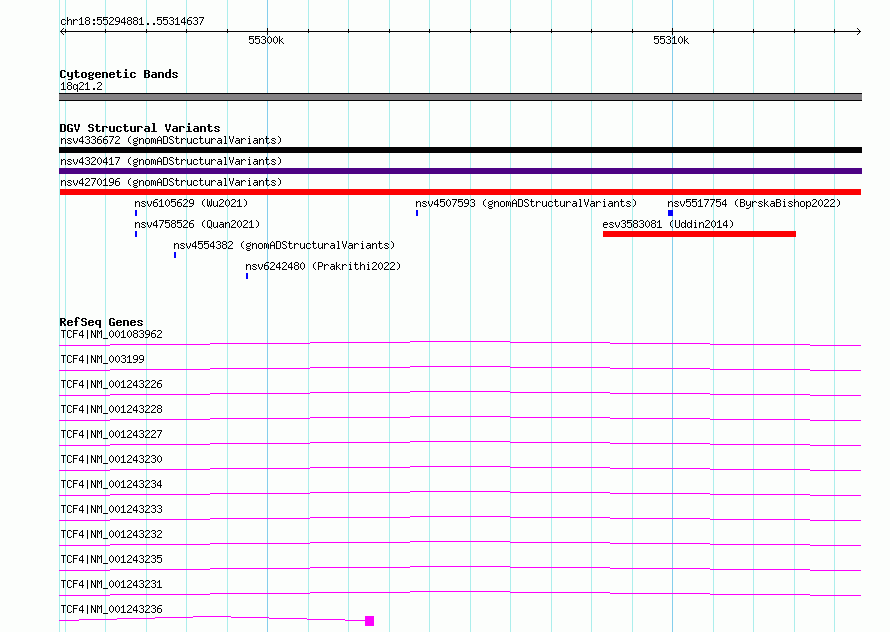Open variant label nsv6105629 (Wu2021)
The image size is (890, 632).
click(x=191, y=203)
